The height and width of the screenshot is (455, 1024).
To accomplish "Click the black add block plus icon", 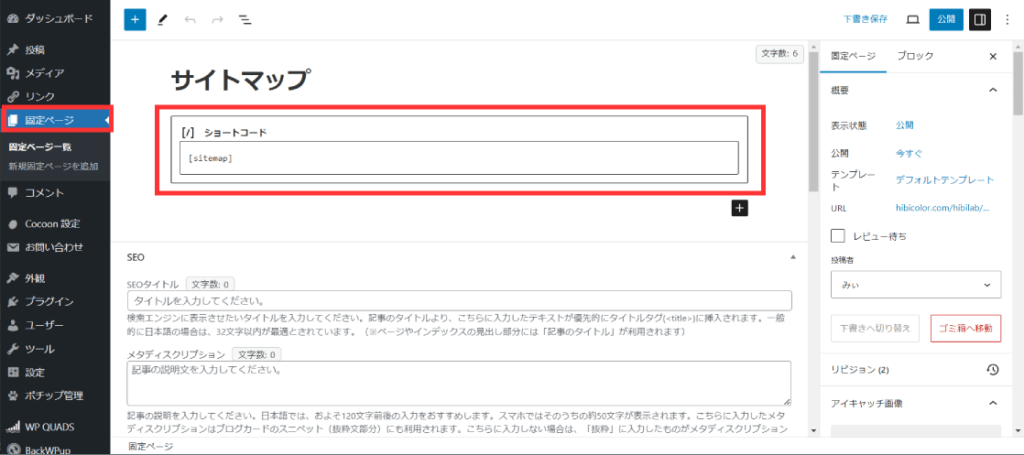I will [x=739, y=208].
